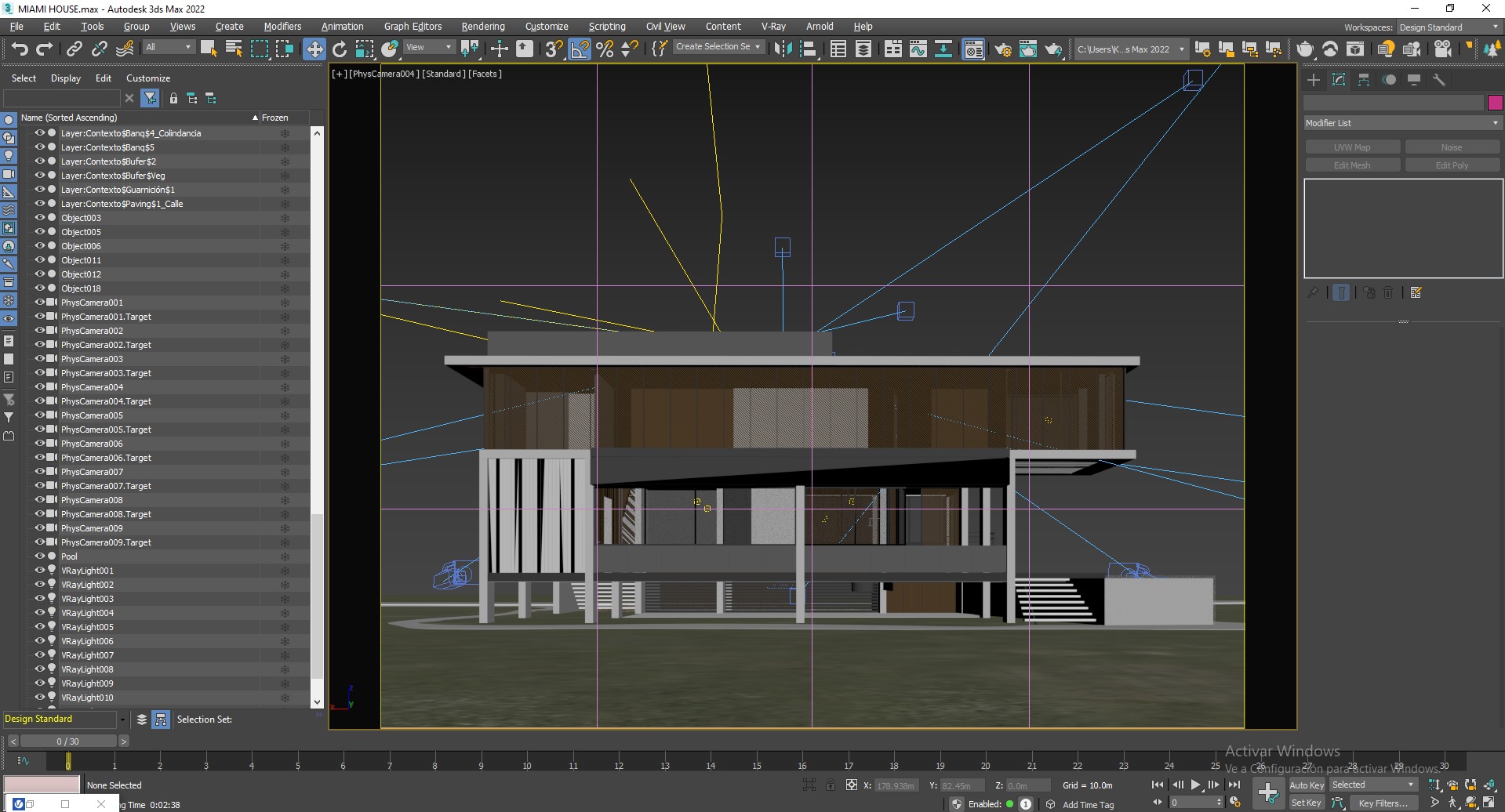This screenshot has height=812, width=1505.
Task: Open the Key Filters dialog
Action: [x=1383, y=803]
